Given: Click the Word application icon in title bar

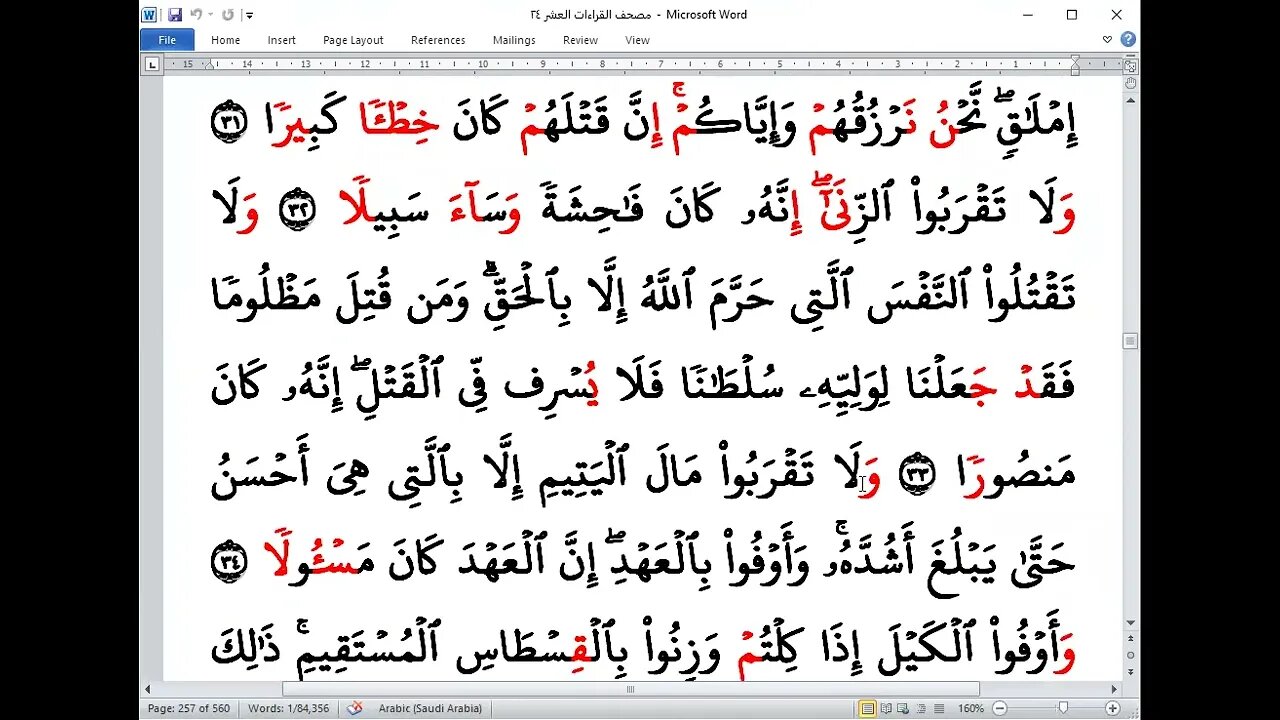Looking at the screenshot, I should (150, 15).
